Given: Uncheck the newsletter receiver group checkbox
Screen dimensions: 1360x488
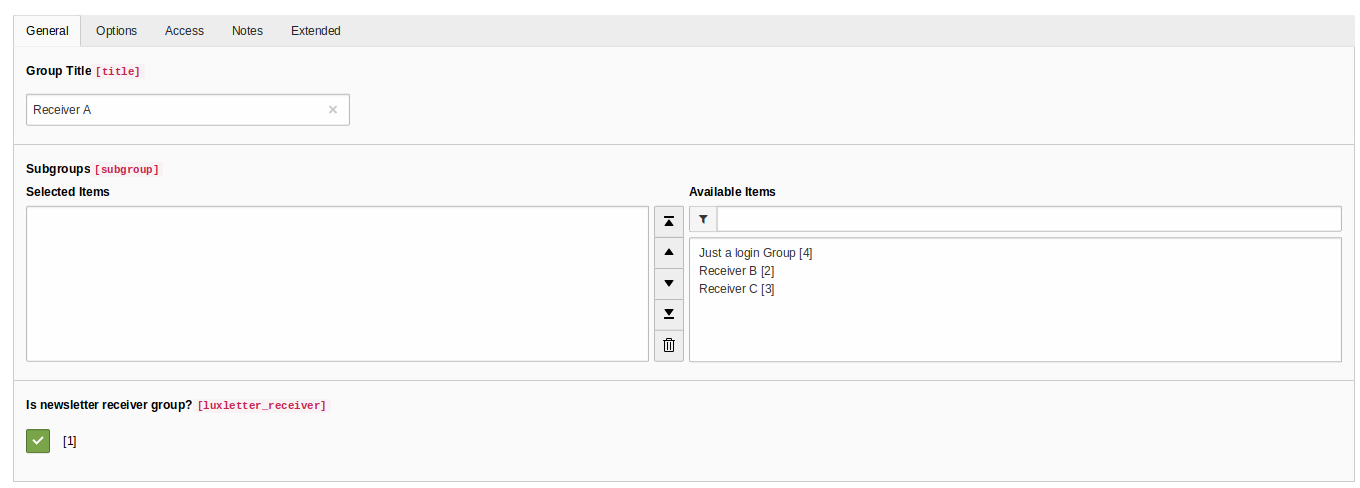Looking at the screenshot, I should pyautogui.click(x=38, y=440).
